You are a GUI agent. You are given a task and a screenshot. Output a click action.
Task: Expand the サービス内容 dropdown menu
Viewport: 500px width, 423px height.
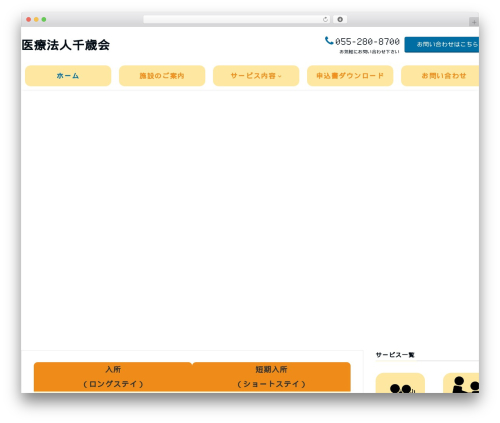coord(256,76)
